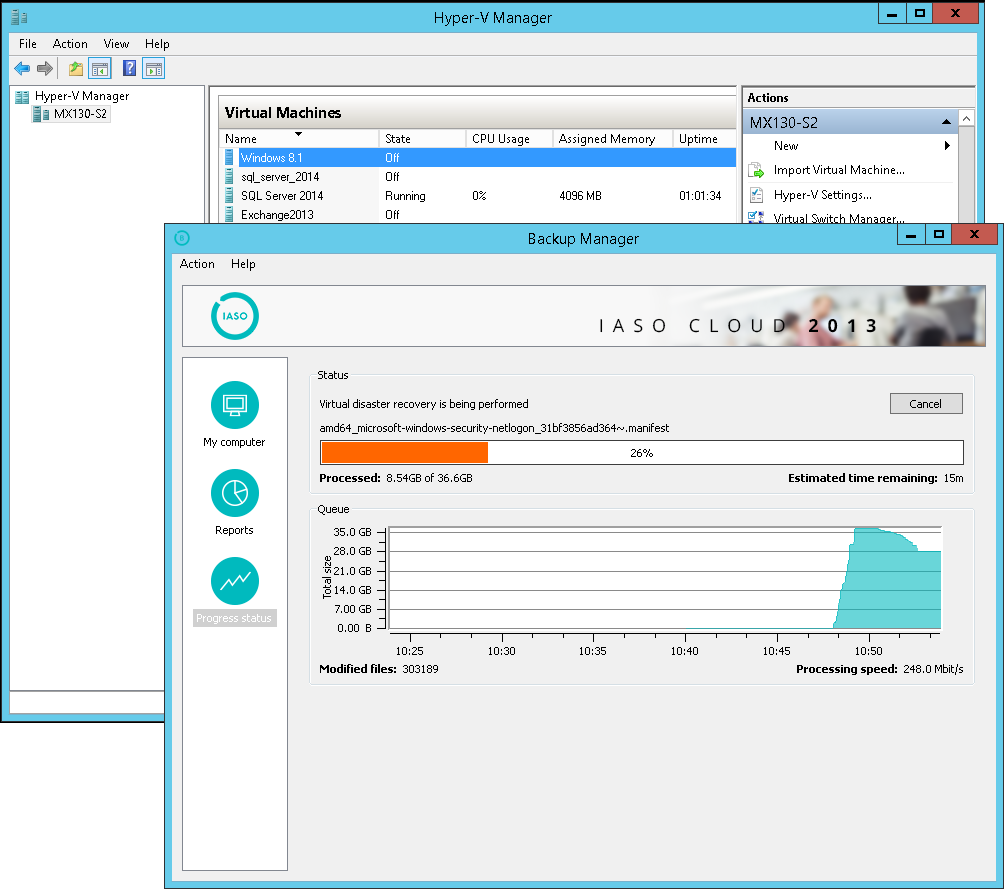Sort by the State column header

423,139
